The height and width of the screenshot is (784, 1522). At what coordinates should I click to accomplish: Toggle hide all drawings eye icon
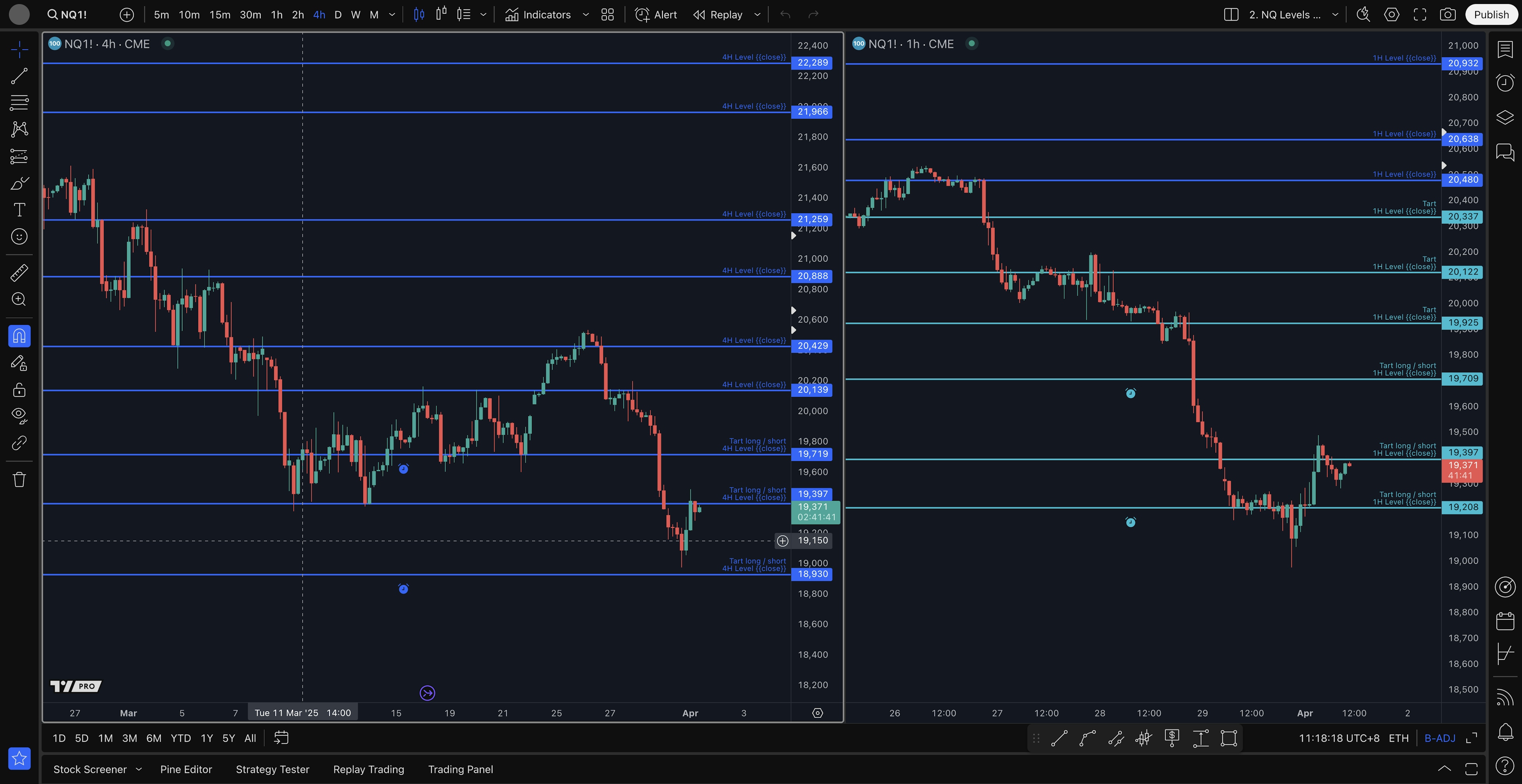(19, 416)
